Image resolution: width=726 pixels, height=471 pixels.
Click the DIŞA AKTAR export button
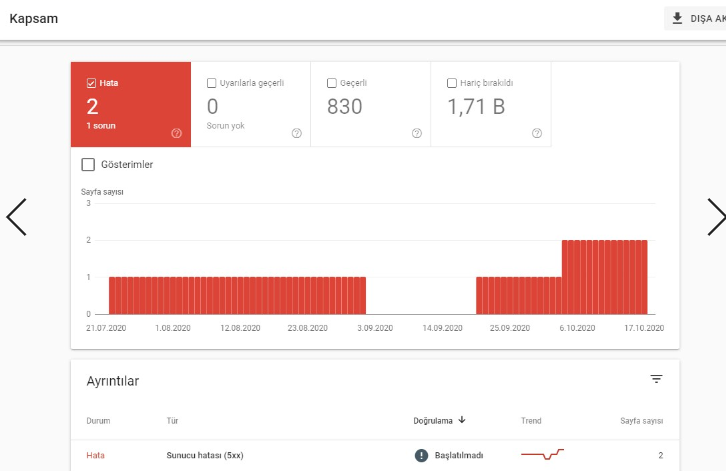(x=695, y=19)
